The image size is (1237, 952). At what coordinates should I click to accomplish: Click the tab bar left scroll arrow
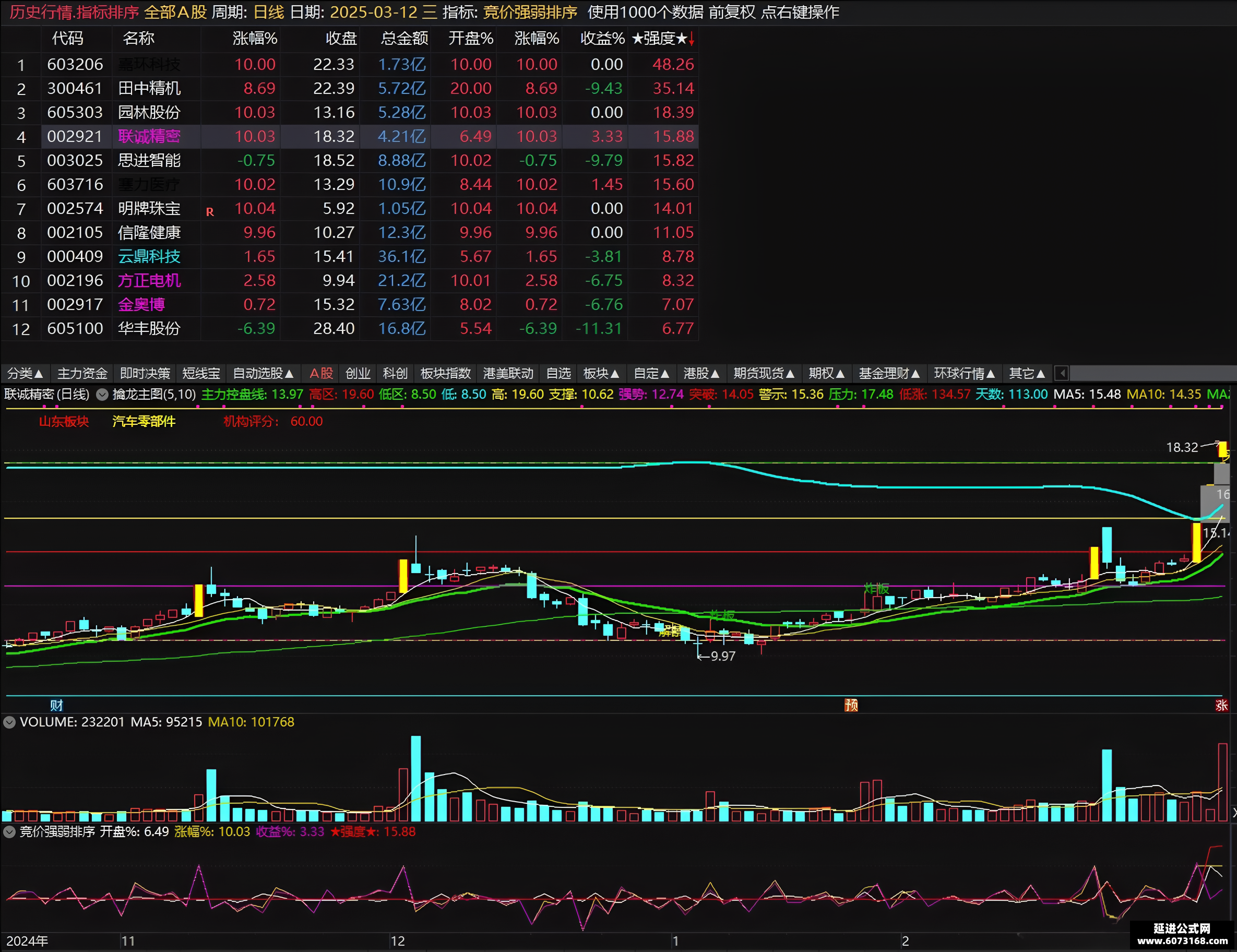[x=1062, y=373]
